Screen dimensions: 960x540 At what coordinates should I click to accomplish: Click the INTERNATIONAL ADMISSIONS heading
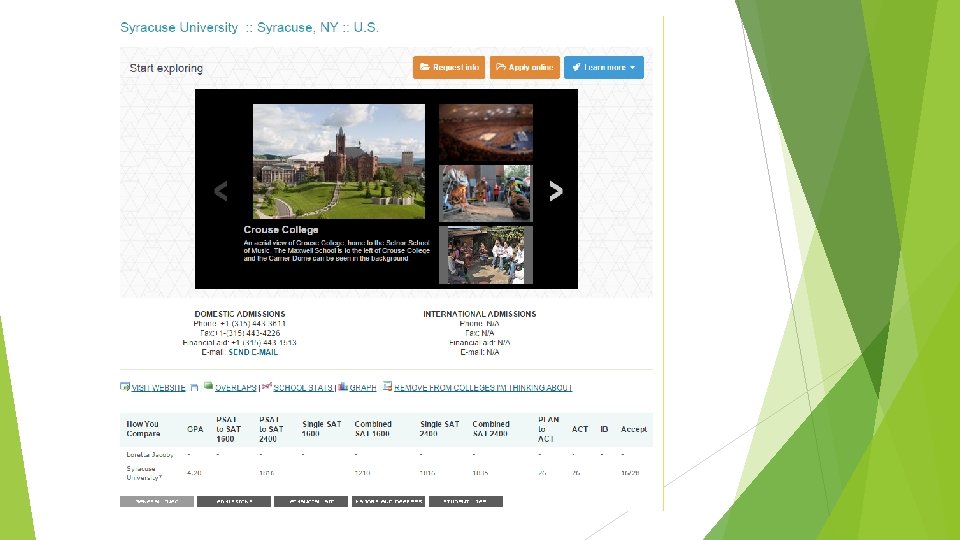(479, 314)
